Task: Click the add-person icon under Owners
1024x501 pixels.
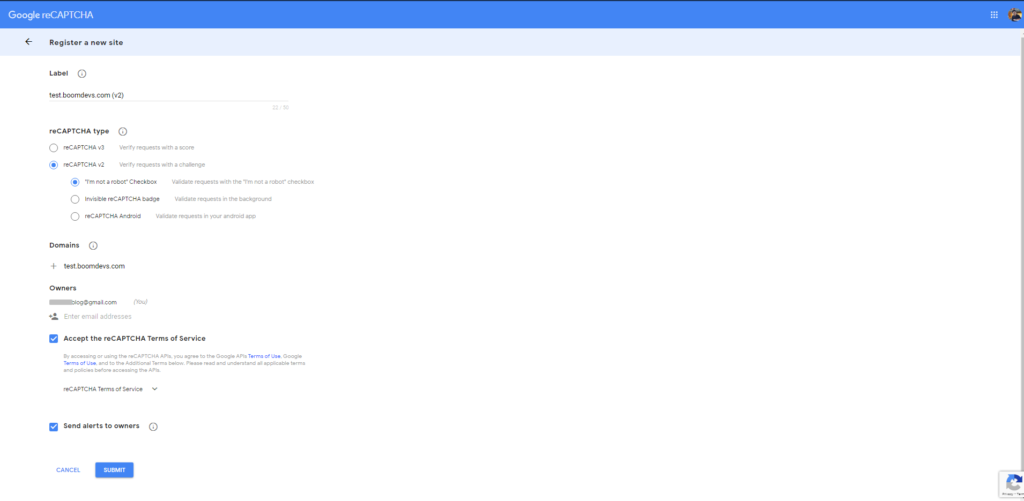Action: pos(54,316)
